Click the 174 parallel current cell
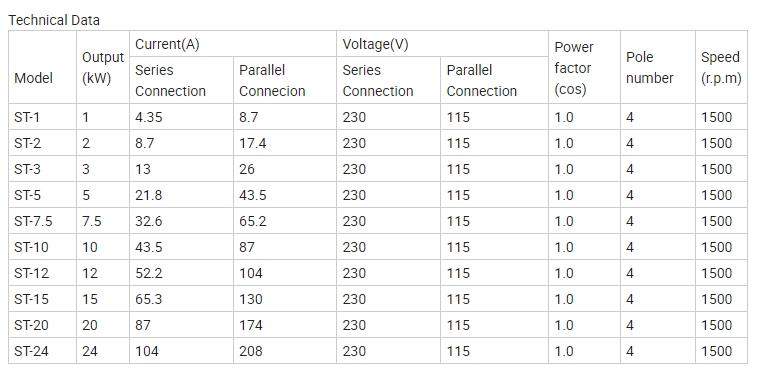The height and width of the screenshot is (376, 762). click(285, 325)
